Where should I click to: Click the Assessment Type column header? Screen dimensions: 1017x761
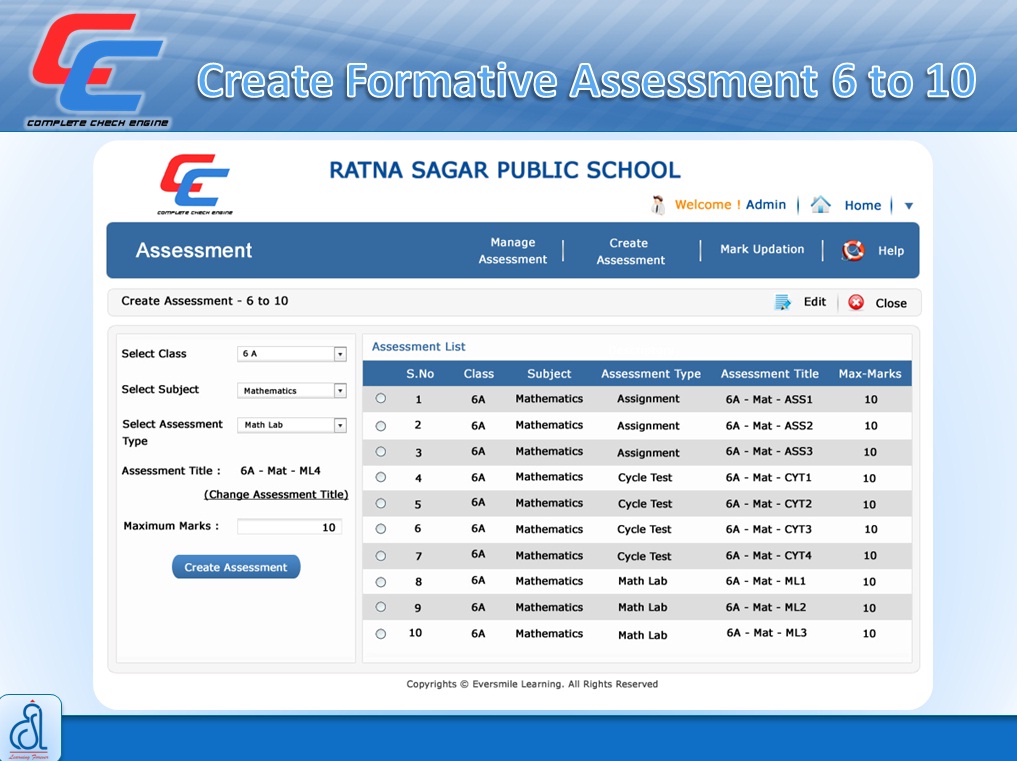point(651,374)
